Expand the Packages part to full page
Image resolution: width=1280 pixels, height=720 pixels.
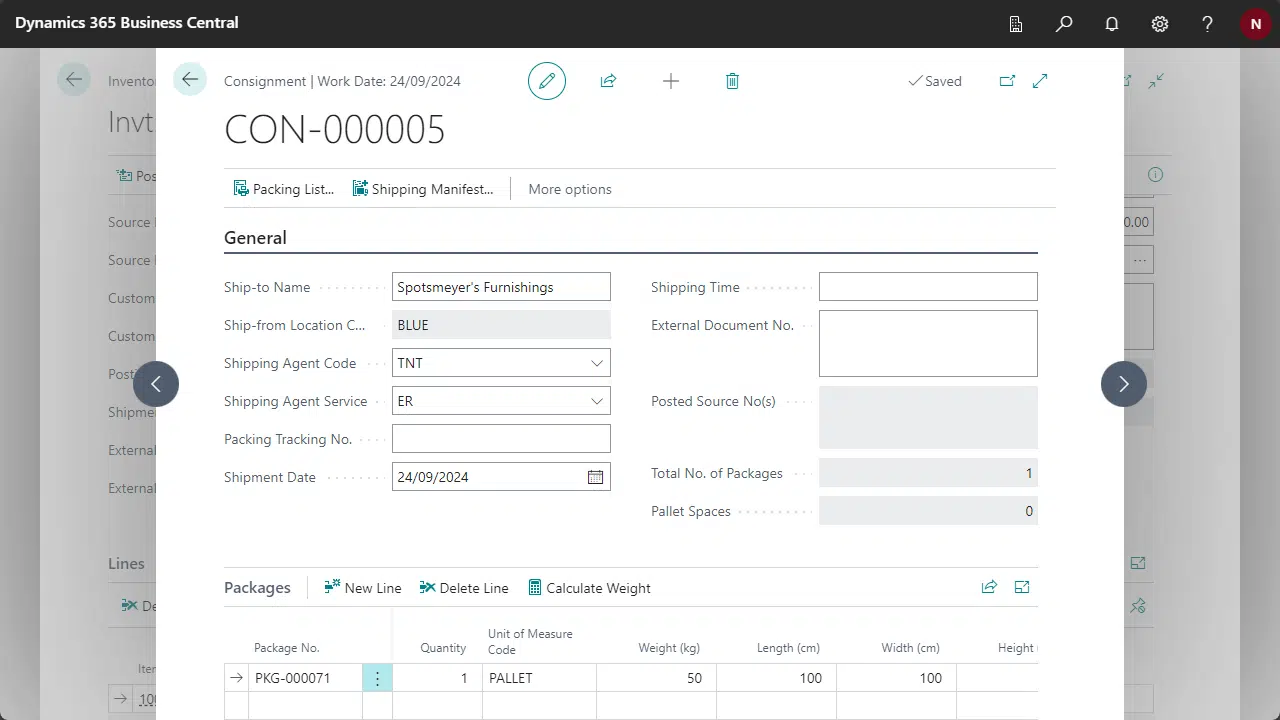[x=1022, y=587]
